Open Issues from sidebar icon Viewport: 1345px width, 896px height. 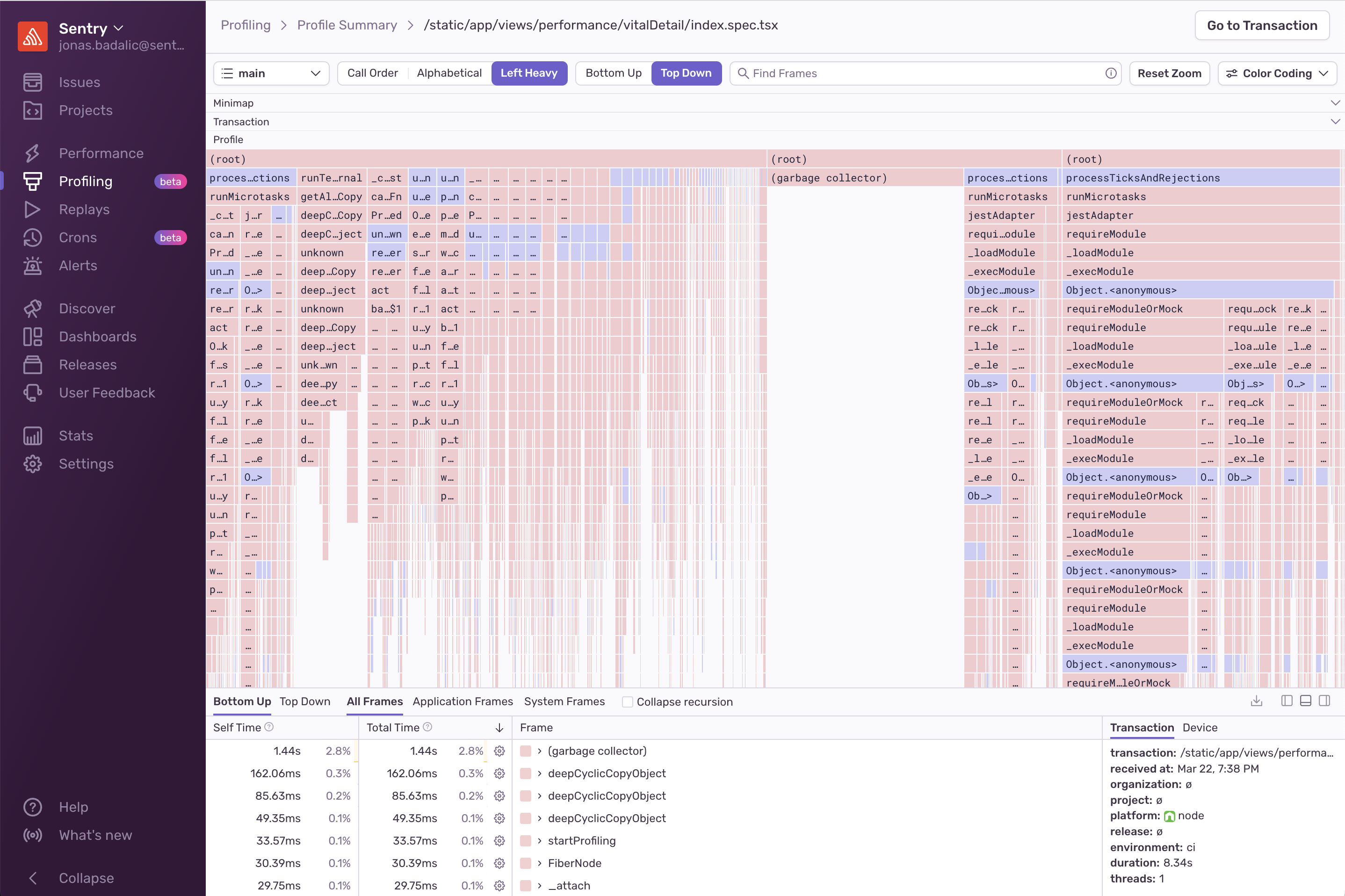tap(33, 82)
